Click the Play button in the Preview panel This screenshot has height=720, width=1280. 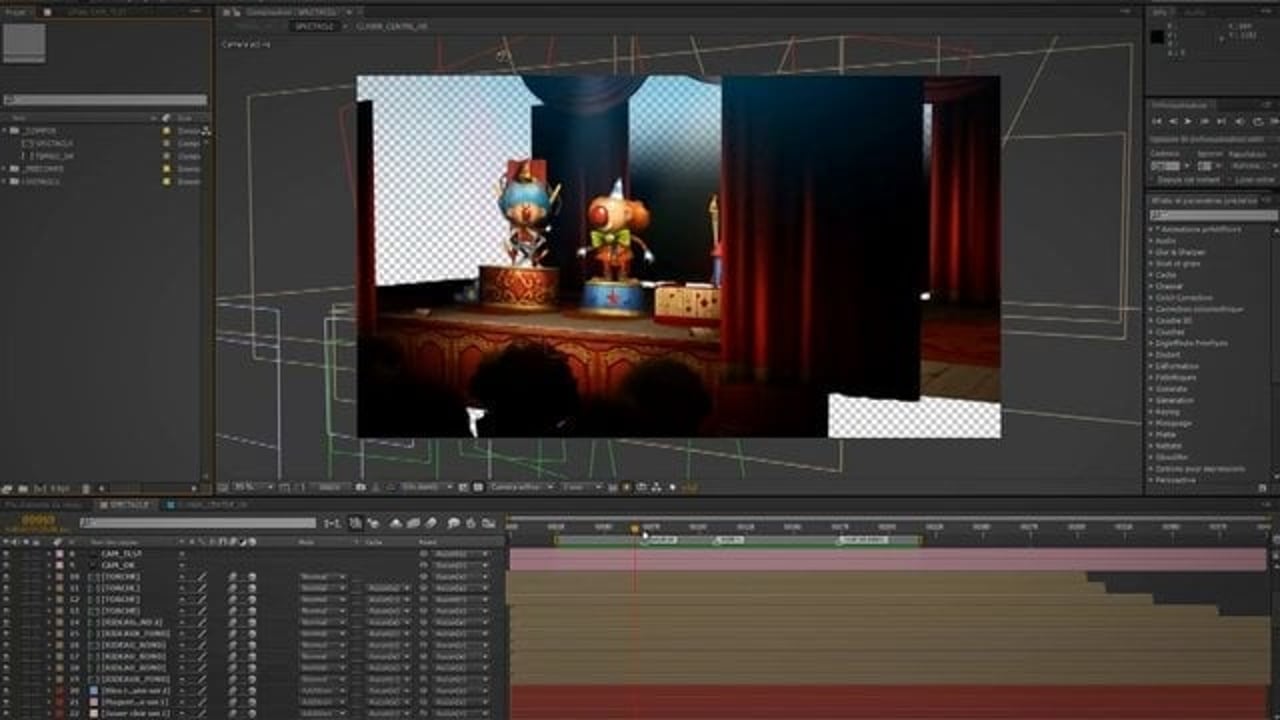1189,121
